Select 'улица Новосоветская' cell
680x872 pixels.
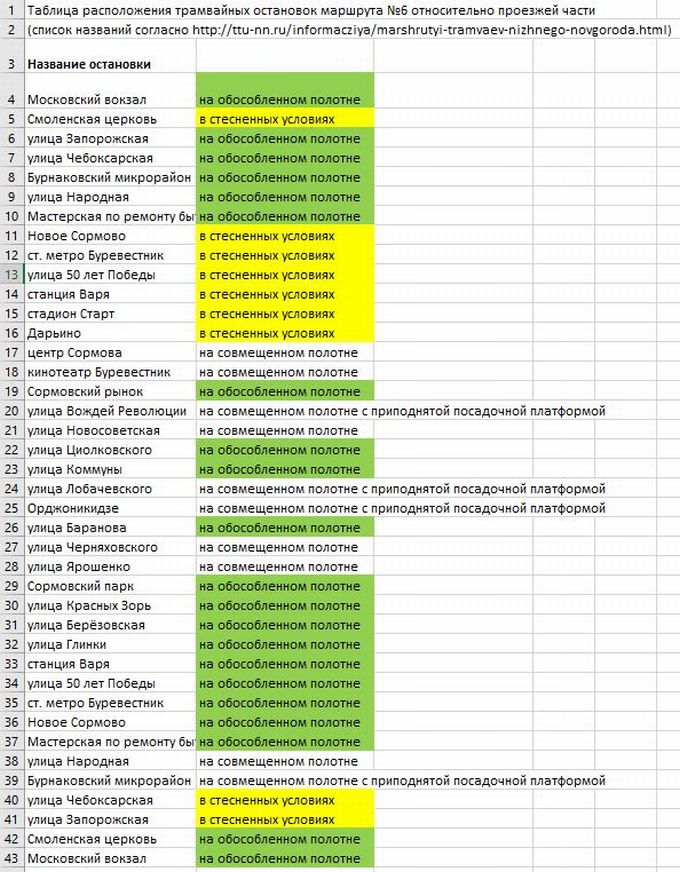click(x=110, y=430)
